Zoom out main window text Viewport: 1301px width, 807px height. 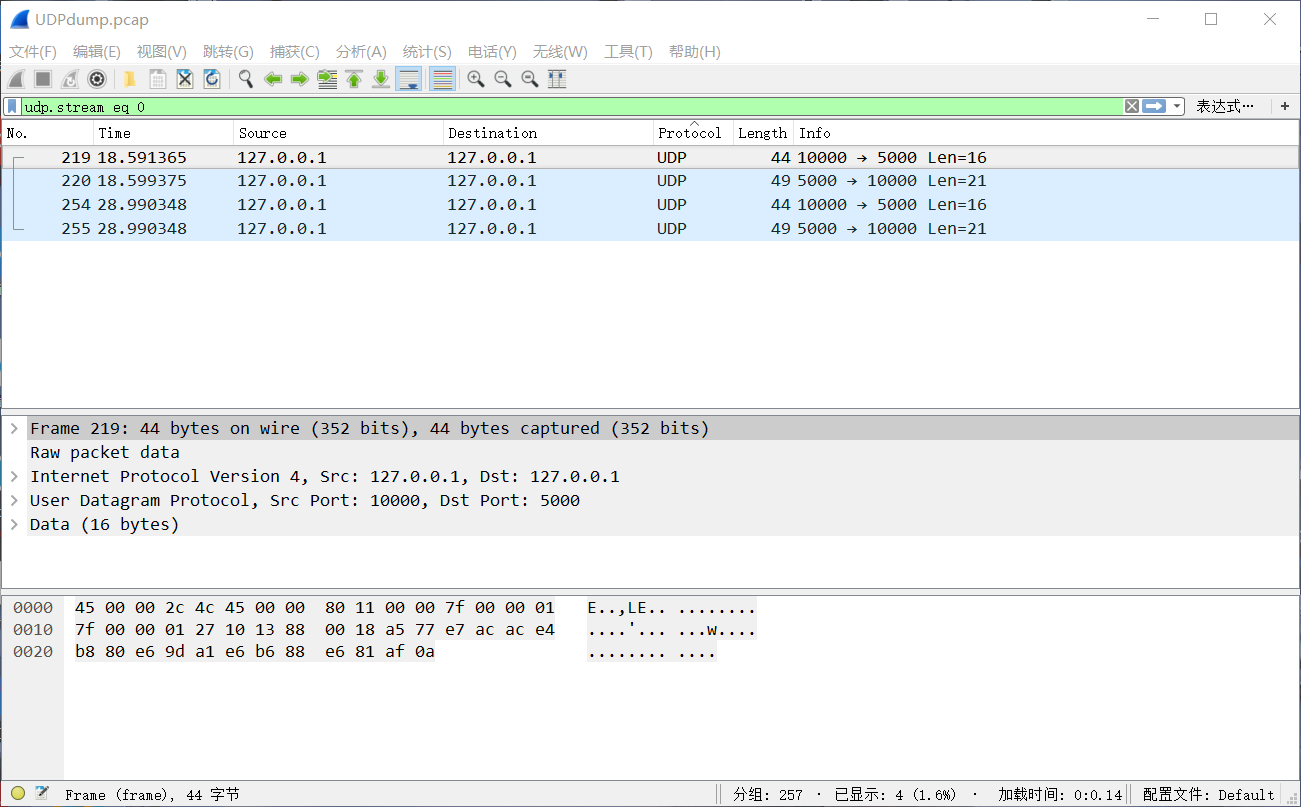tap(503, 79)
